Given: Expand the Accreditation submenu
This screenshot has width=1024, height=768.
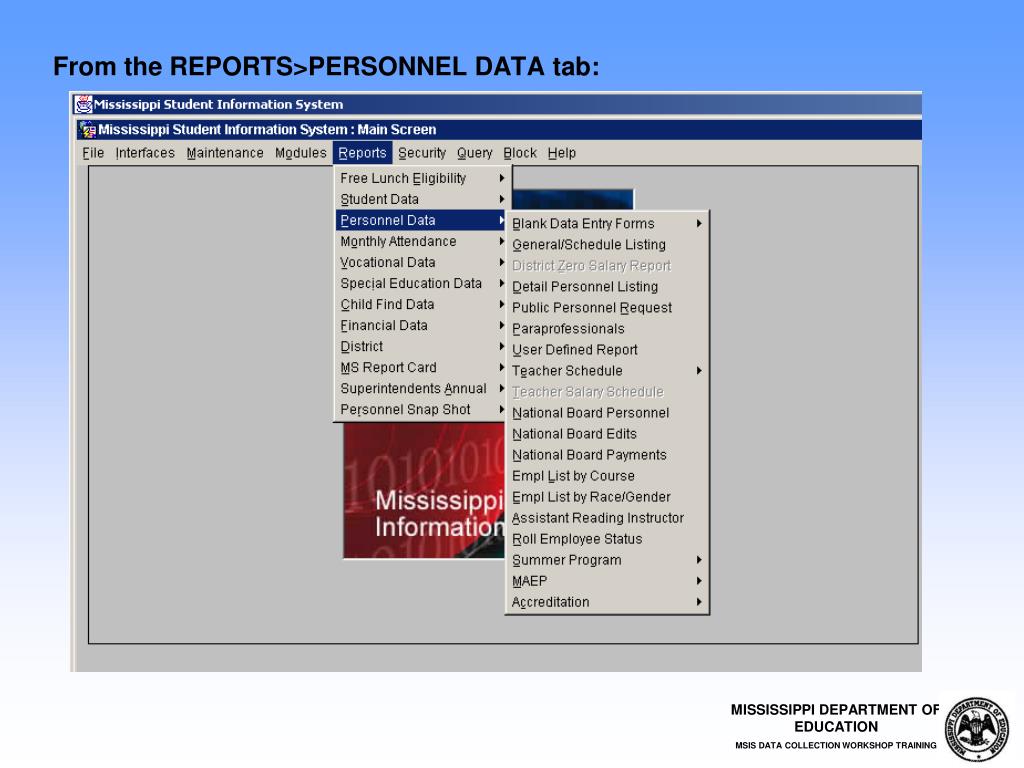Looking at the screenshot, I should (x=607, y=602).
